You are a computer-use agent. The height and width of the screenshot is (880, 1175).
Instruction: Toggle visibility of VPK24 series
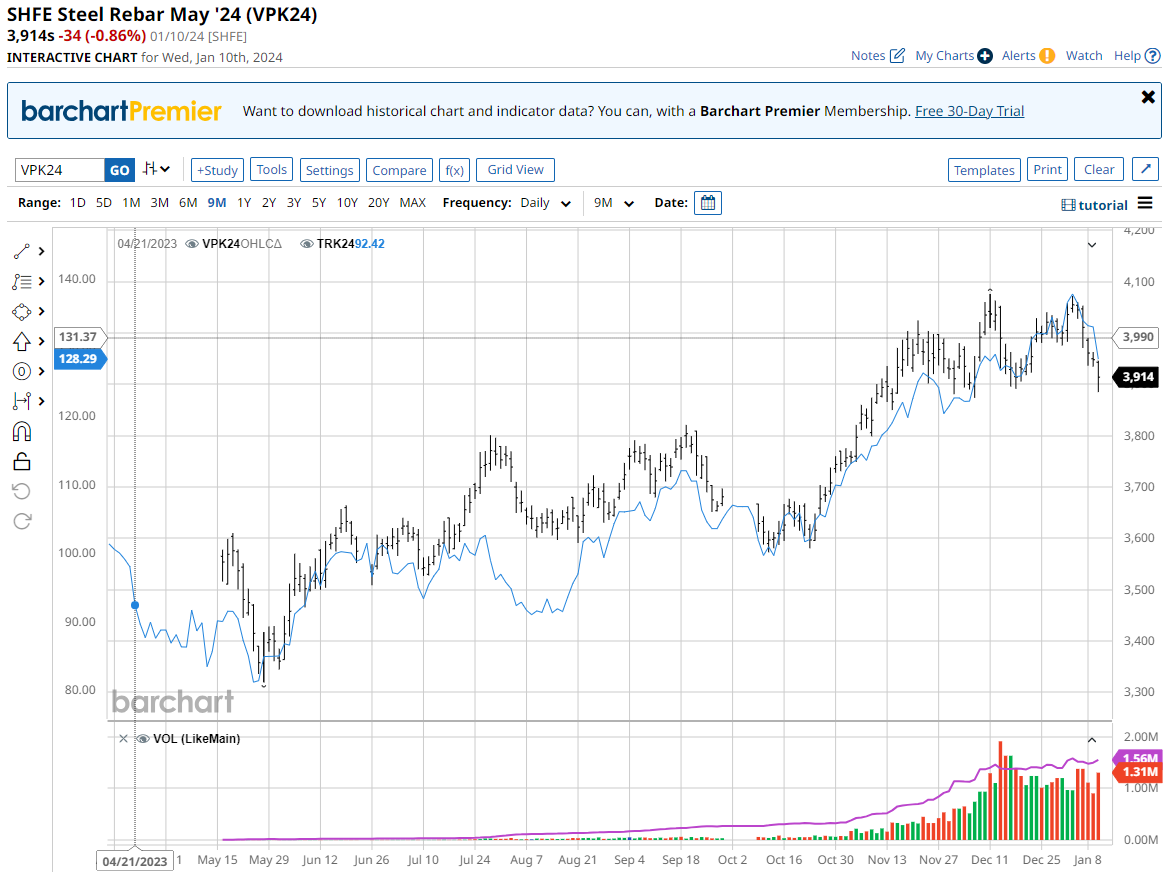192,243
